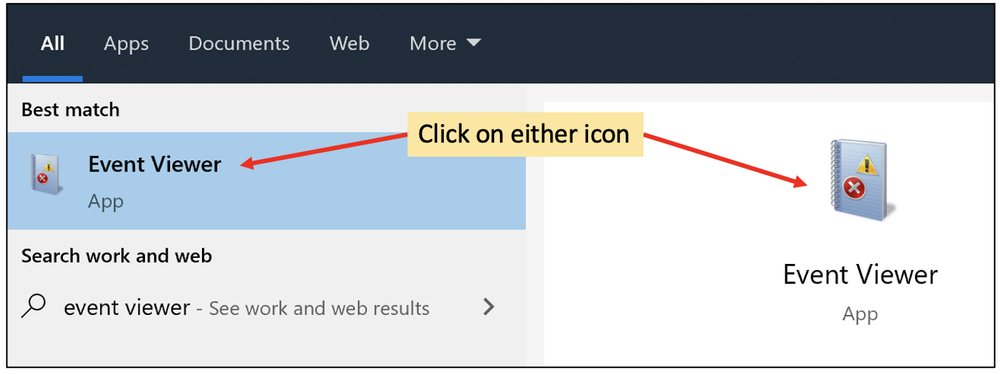Click the magnifying glass search icon
1000x374 pixels.
33,307
